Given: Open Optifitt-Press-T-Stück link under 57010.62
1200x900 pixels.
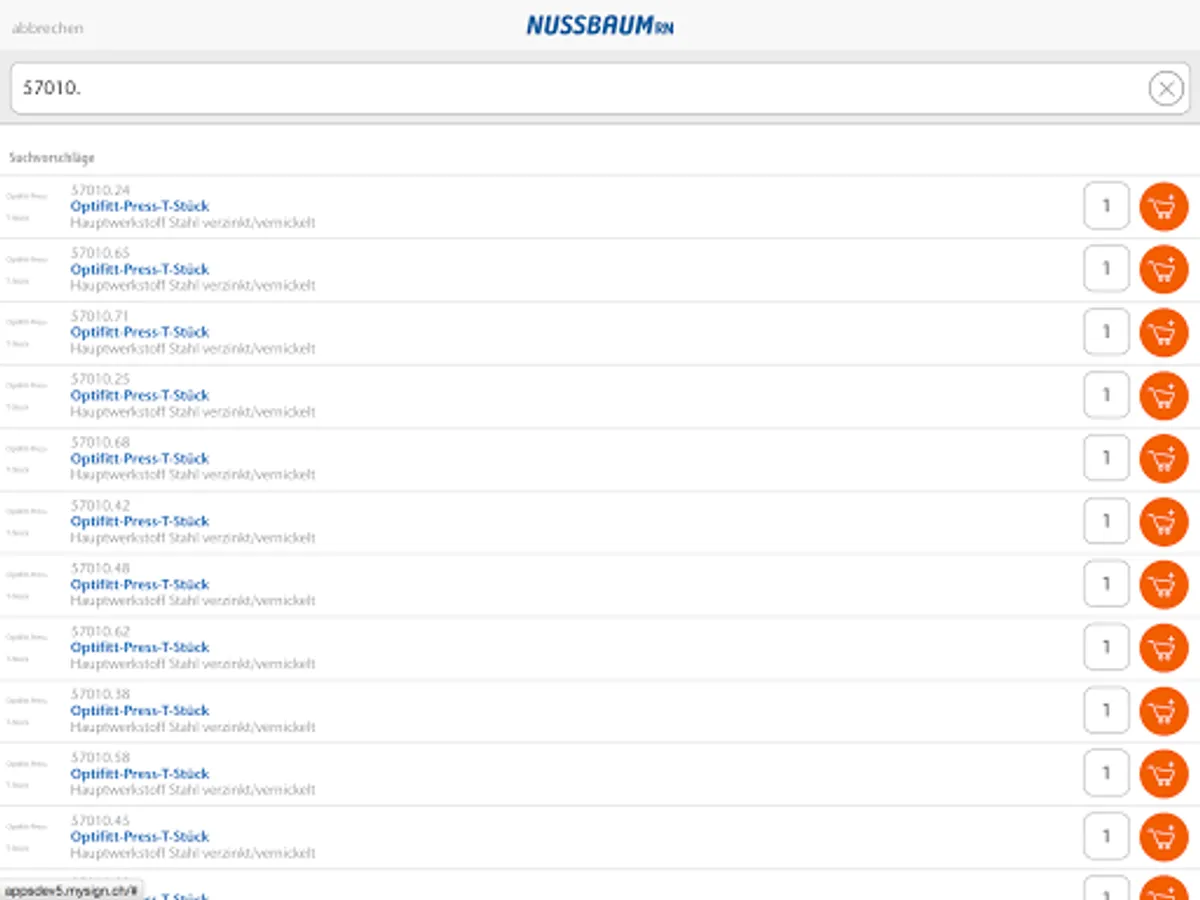Looking at the screenshot, I should coord(140,647).
